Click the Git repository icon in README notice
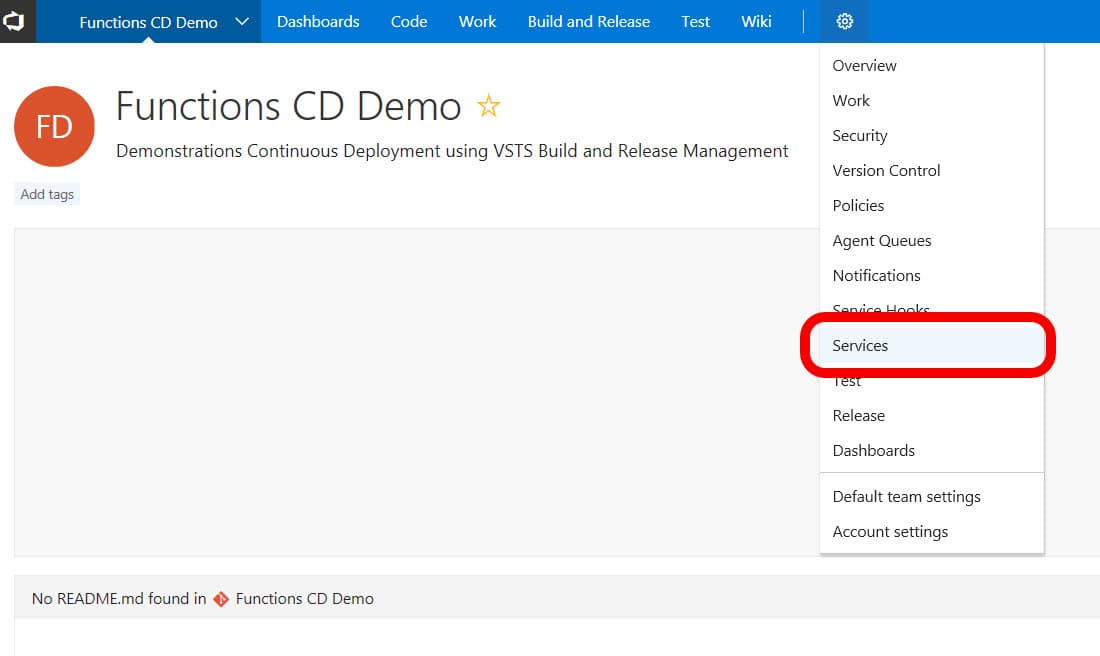This screenshot has height=656, width=1100. click(x=221, y=598)
